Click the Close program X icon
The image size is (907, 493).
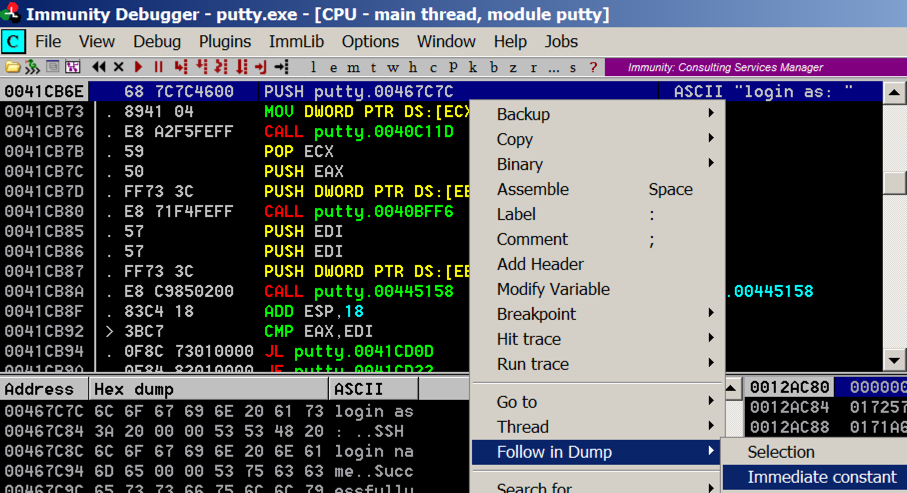119,67
